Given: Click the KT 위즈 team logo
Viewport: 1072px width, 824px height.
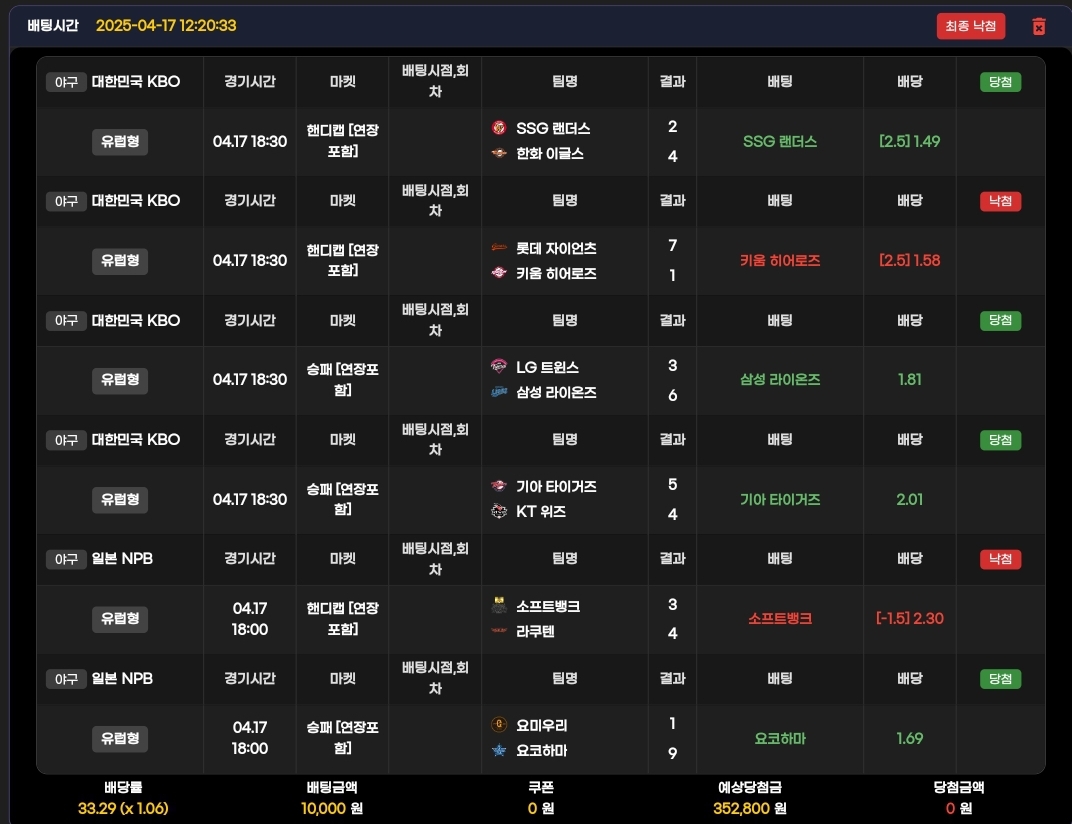Looking at the screenshot, I should 499,512.
